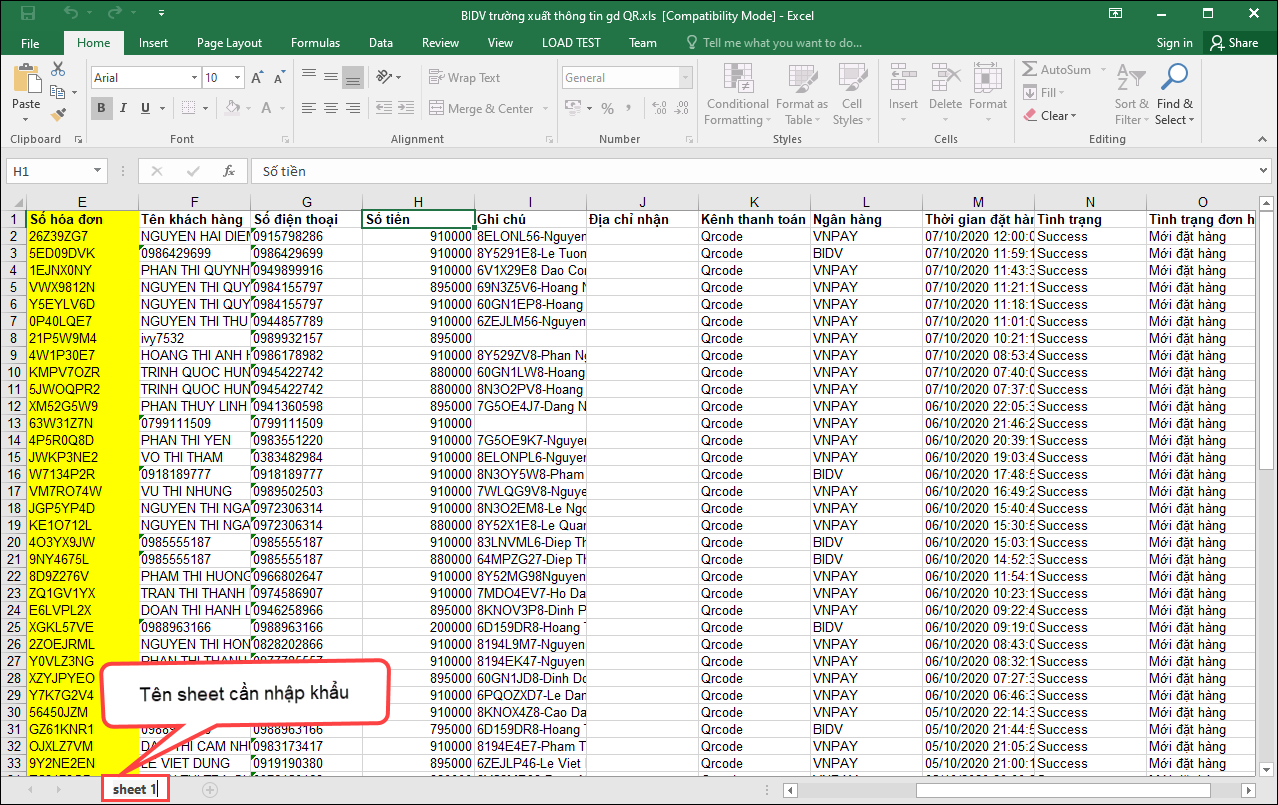Expand the font size dropdown
The width and height of the screenshot is (1278, 805).
[x=237, y=78]
